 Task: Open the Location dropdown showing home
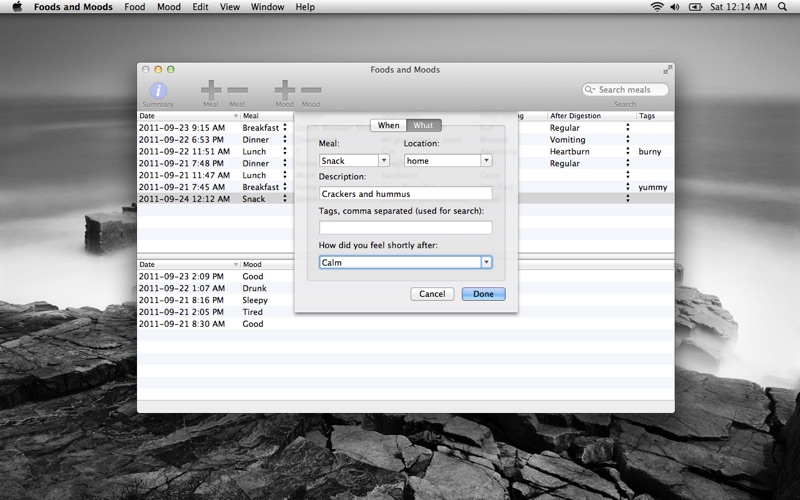pyautogui.click(x=486, y=161)
